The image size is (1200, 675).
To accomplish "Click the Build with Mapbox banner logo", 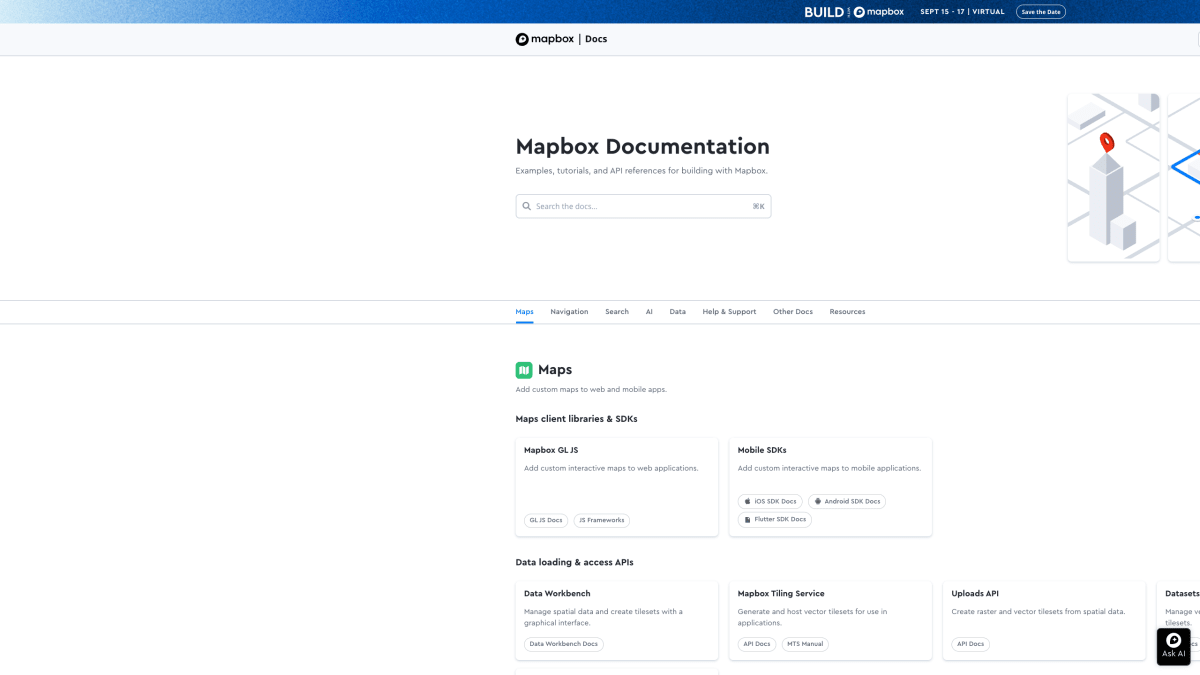I will coord(854,12).
